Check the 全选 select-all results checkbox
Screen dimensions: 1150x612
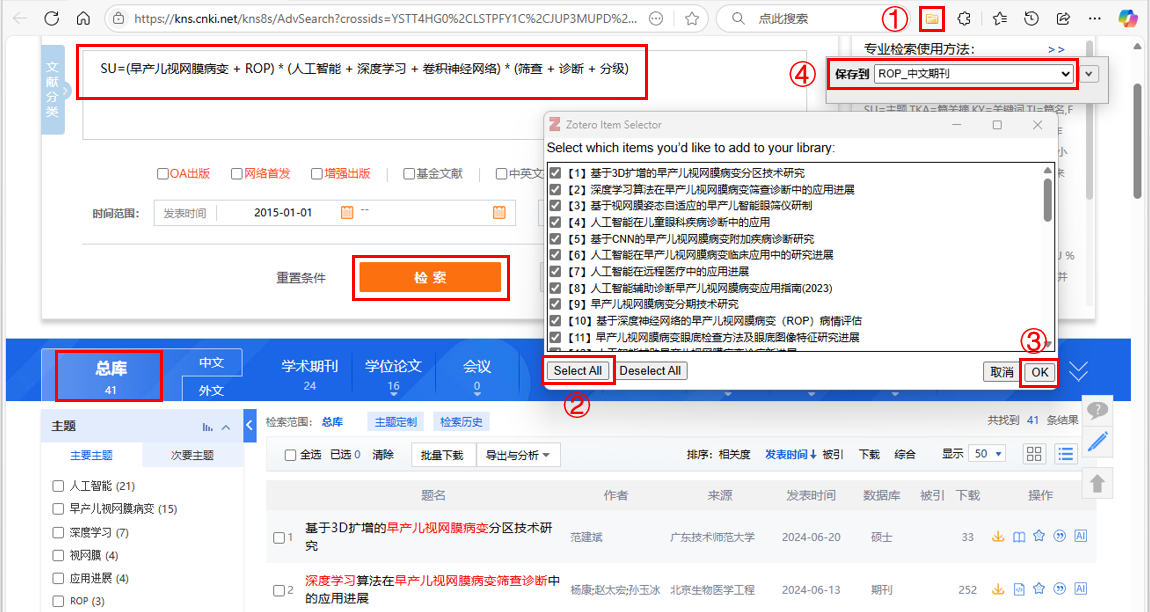[290, 456]
